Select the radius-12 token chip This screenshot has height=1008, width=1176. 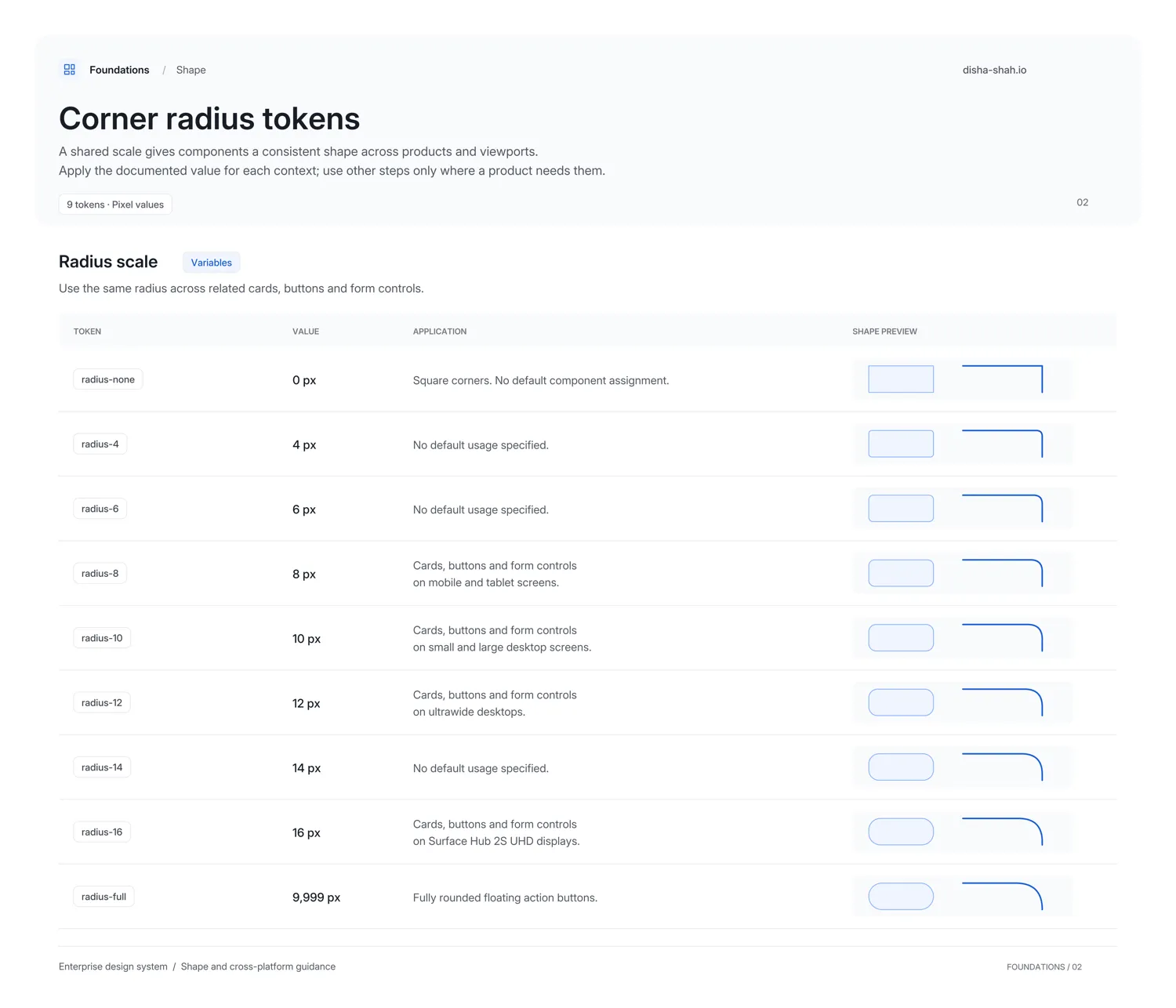102,702
